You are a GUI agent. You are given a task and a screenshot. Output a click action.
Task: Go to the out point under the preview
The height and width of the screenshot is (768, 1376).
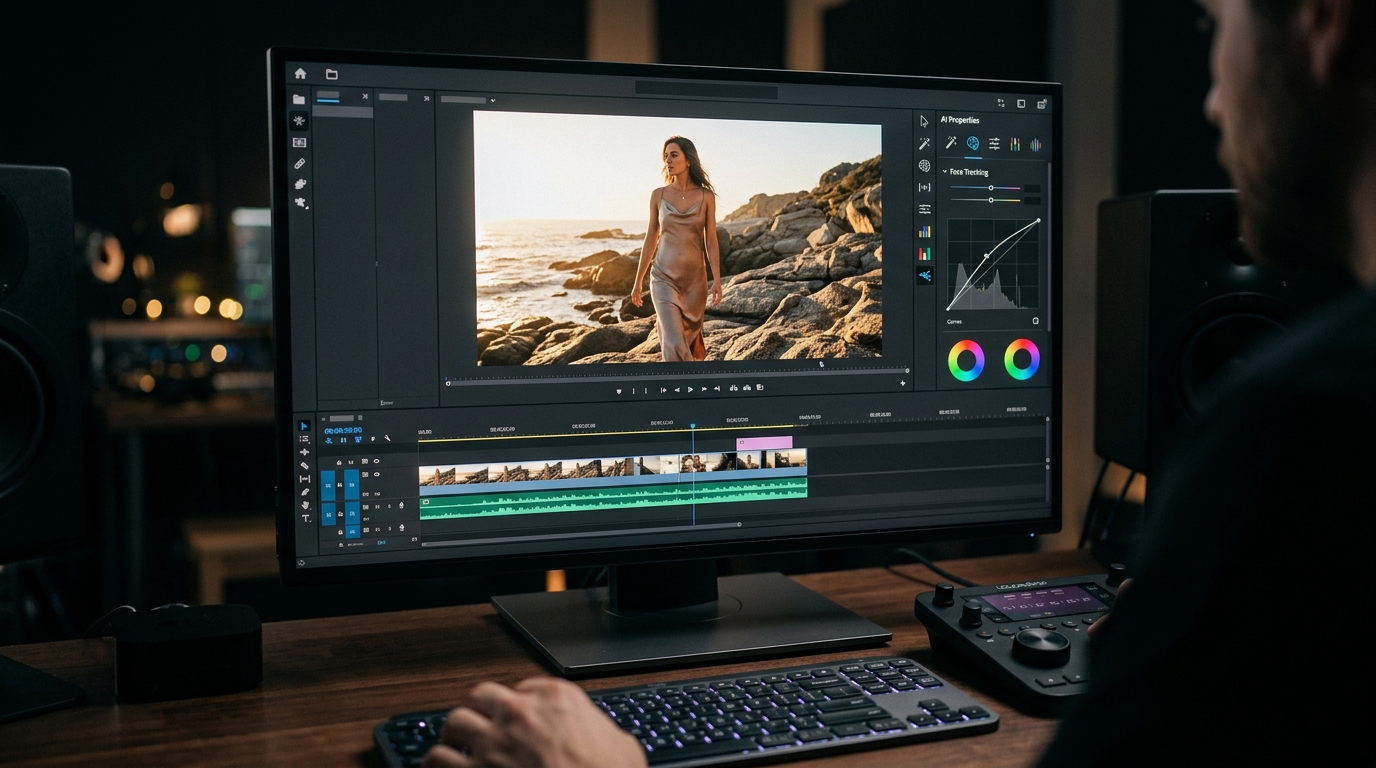pos(717,389)
